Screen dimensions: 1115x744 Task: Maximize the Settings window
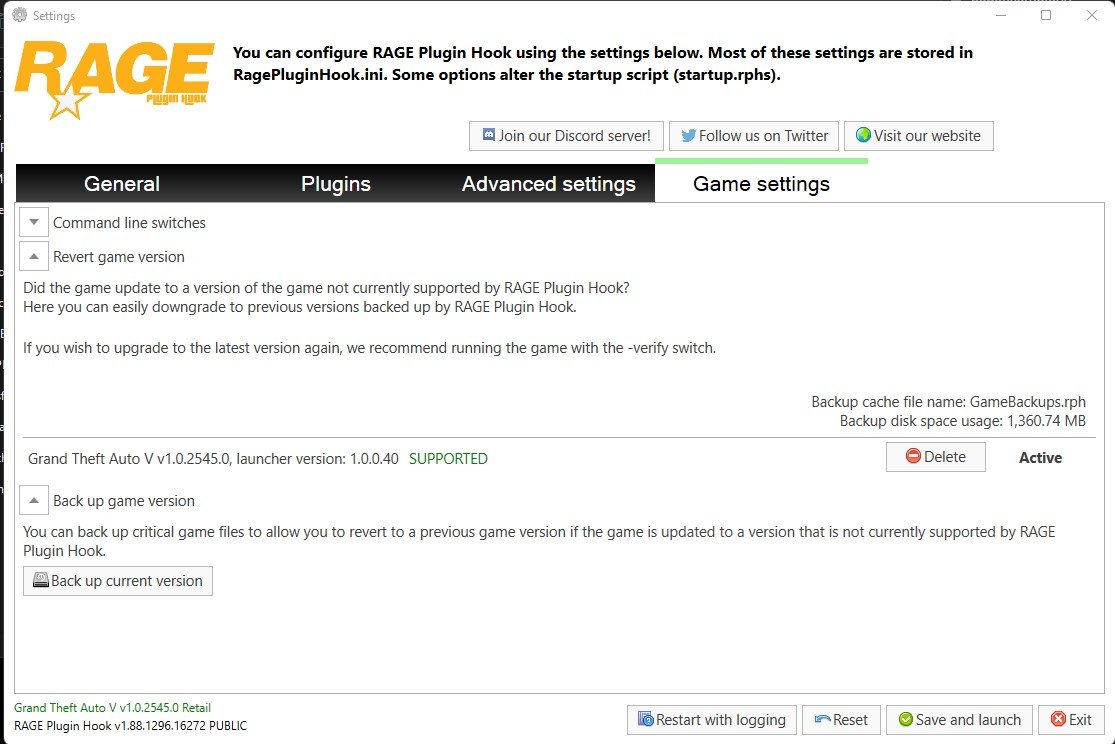point(1046,15)
